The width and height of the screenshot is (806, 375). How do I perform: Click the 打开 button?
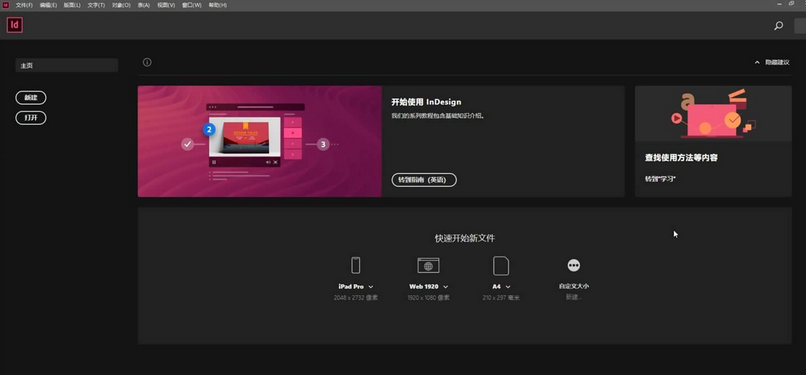(31, 118)
